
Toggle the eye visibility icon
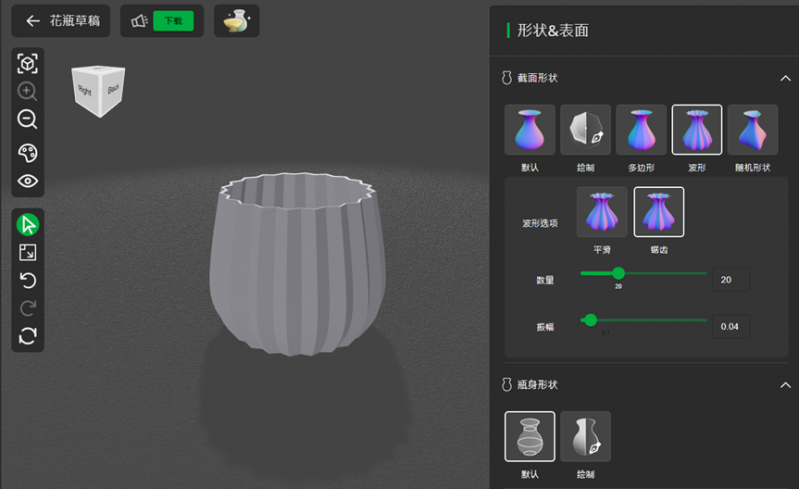pyautogui.click(x=28, y=181)
